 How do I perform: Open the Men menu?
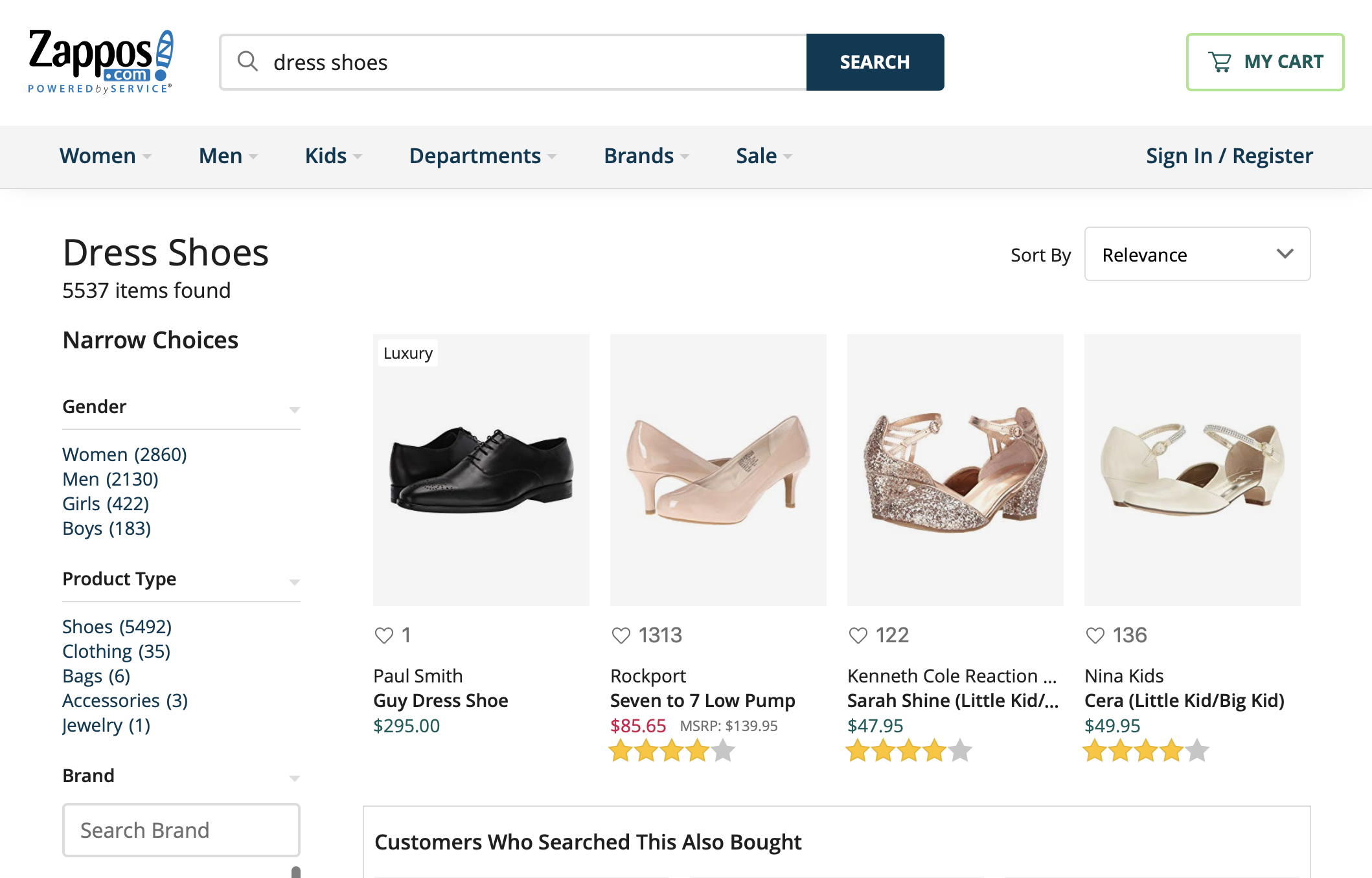click(x=229, y=156)
